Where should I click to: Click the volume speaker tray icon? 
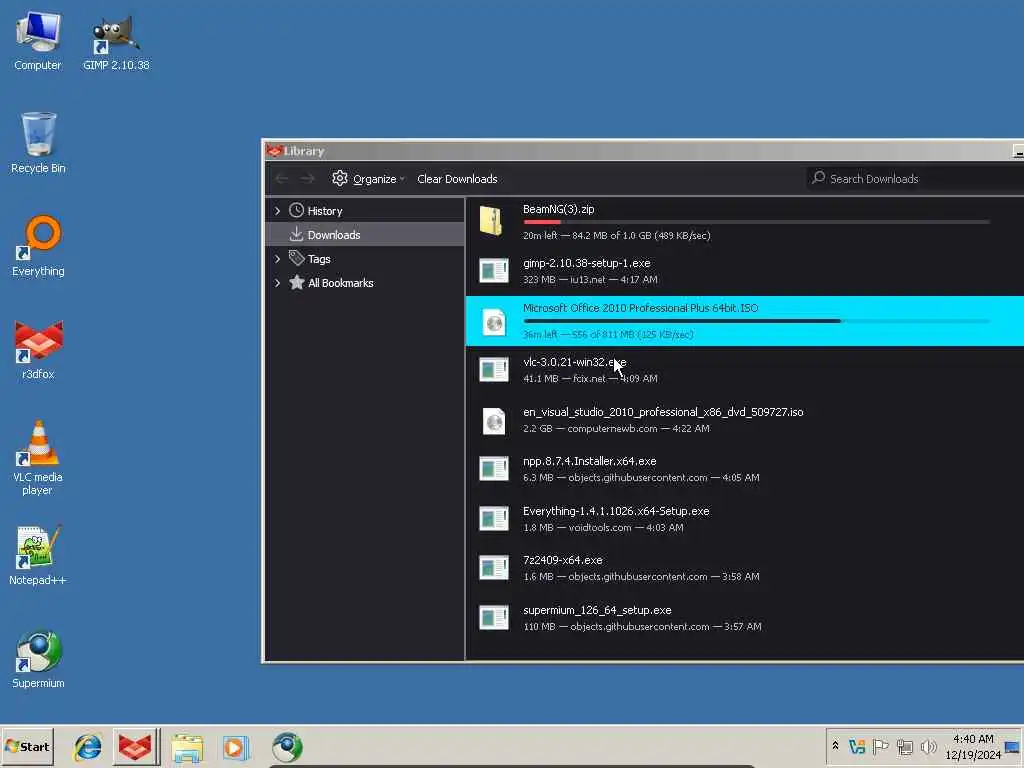928,746
